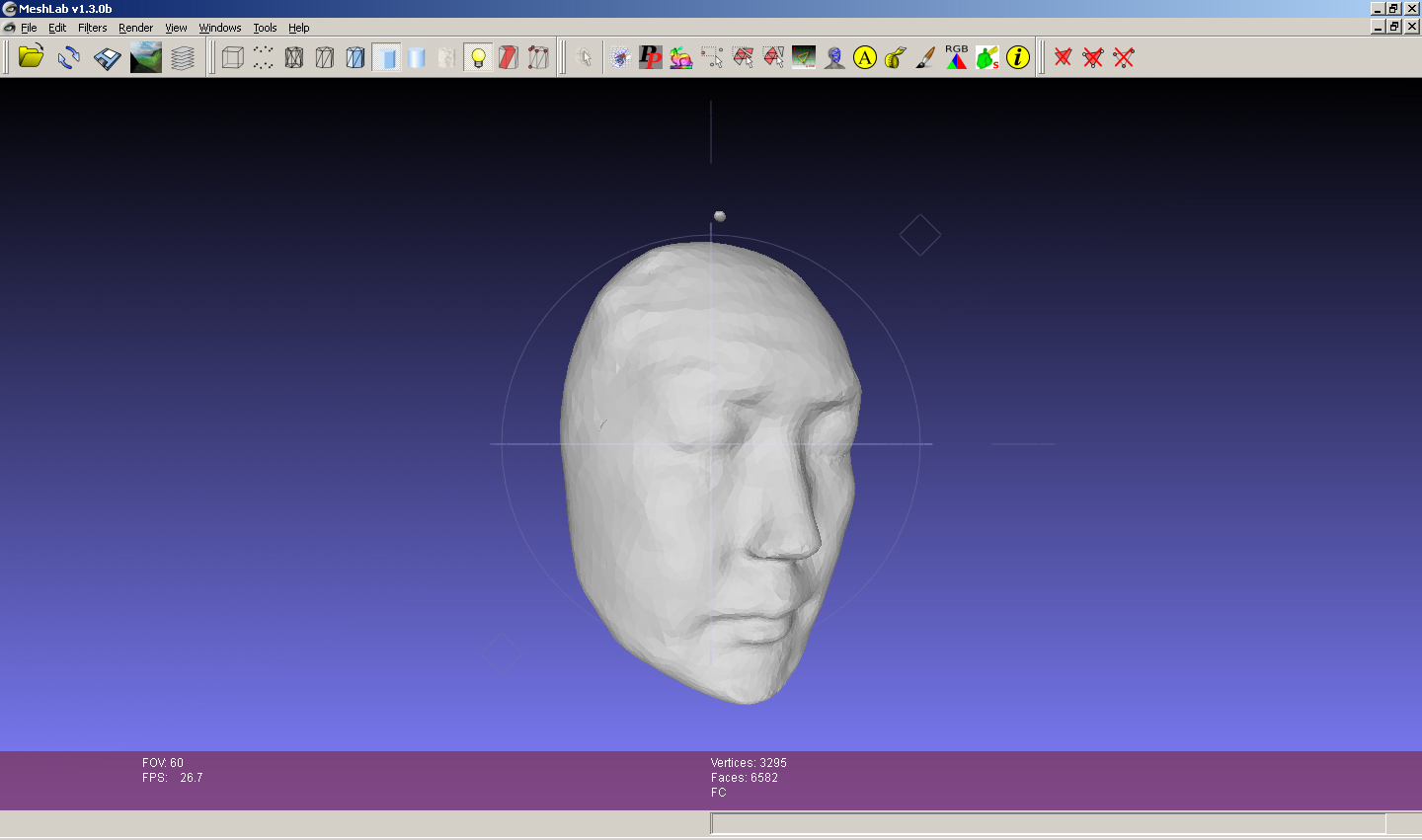
Task: Take a snapshot using the landscape icon
Action: [x=145, y=57]
